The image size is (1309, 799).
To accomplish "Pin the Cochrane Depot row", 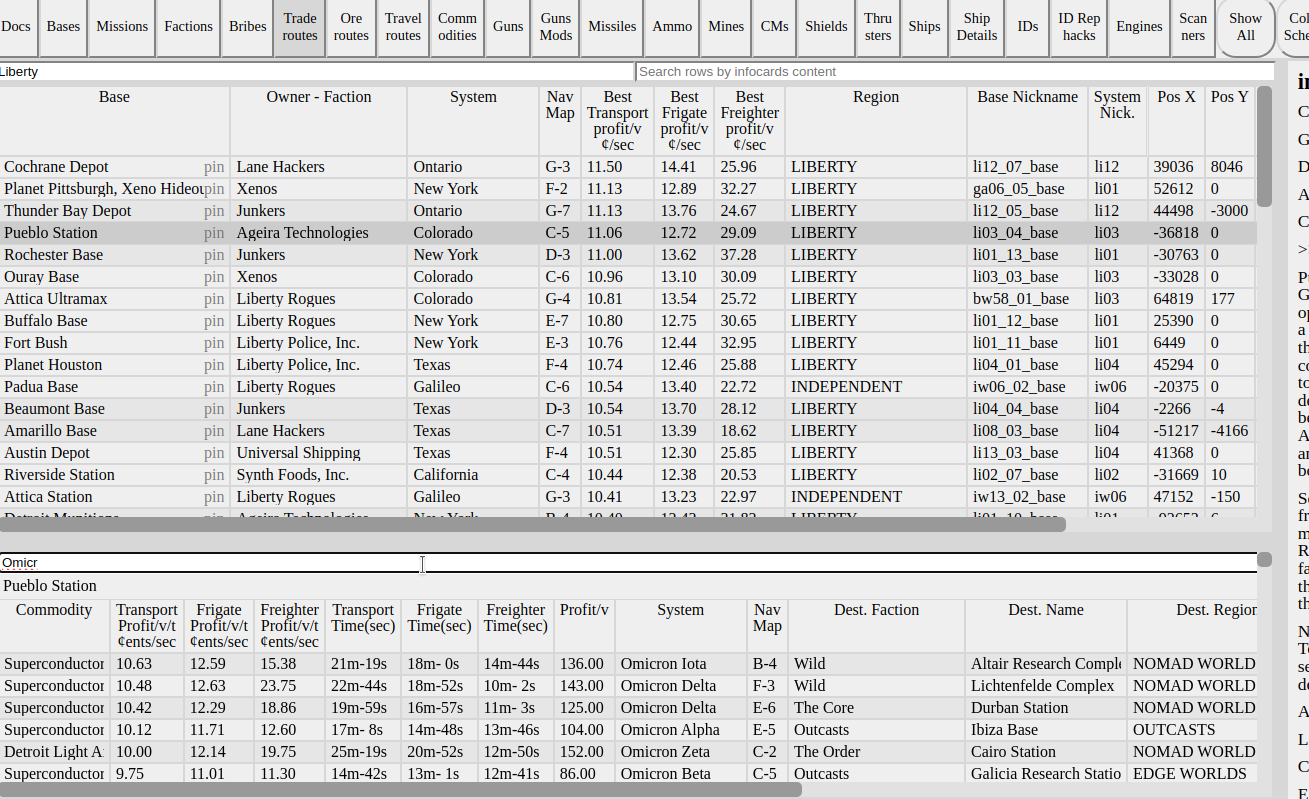I will 214,167.
